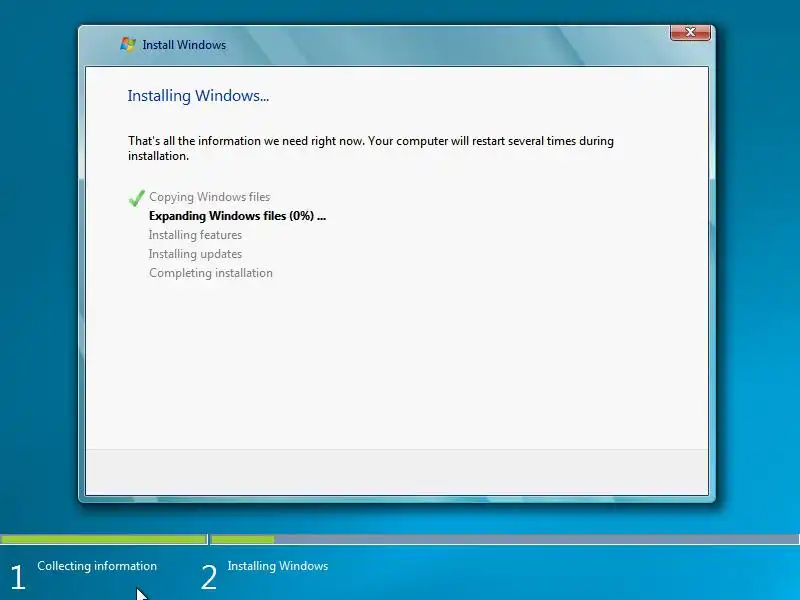This screenshot has width=800, height=600.
Task: Click the Installing Windows progress bar
Action: [505, 539]
